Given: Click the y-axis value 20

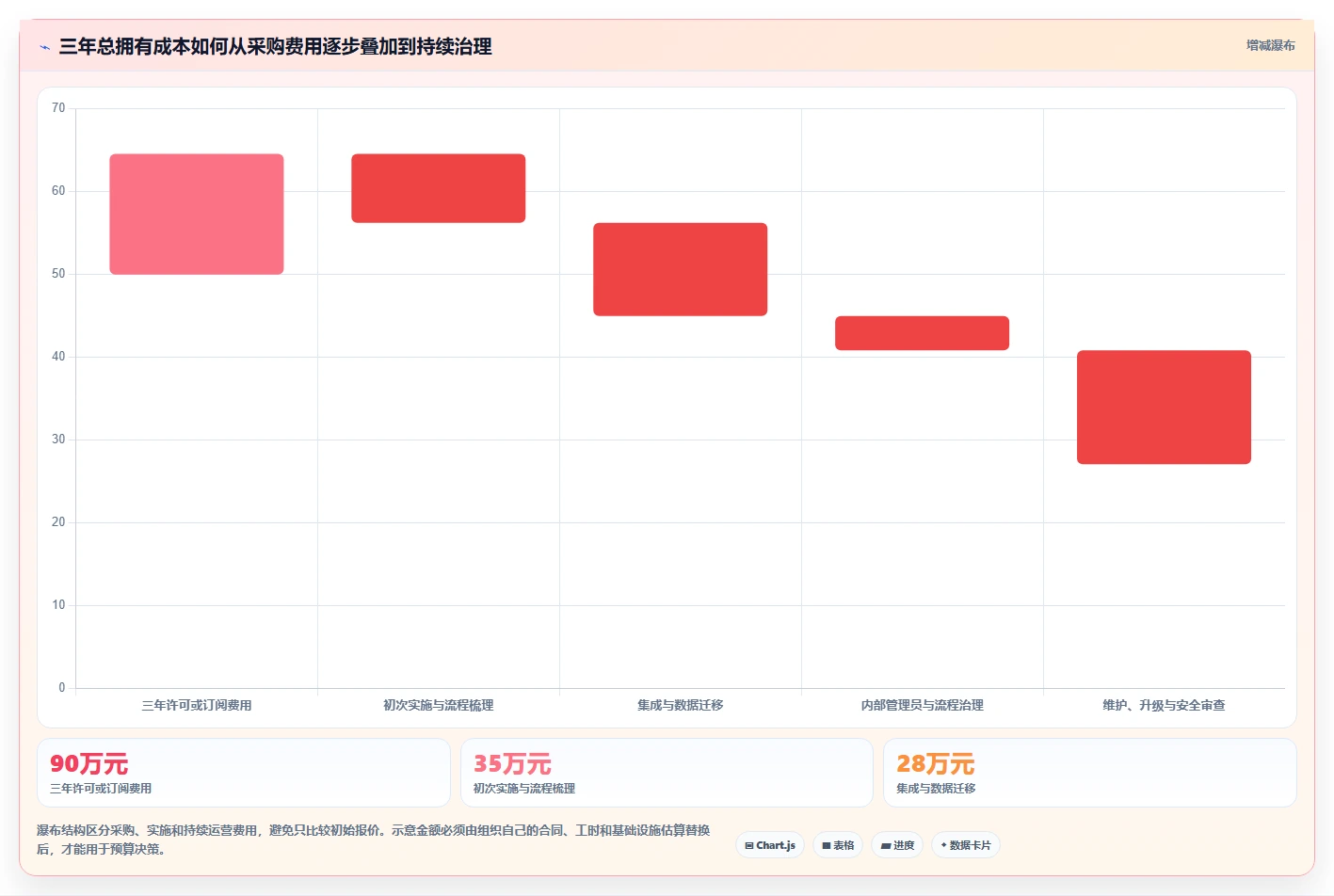Looking at the screenshot, I should (x=58, y=522).
